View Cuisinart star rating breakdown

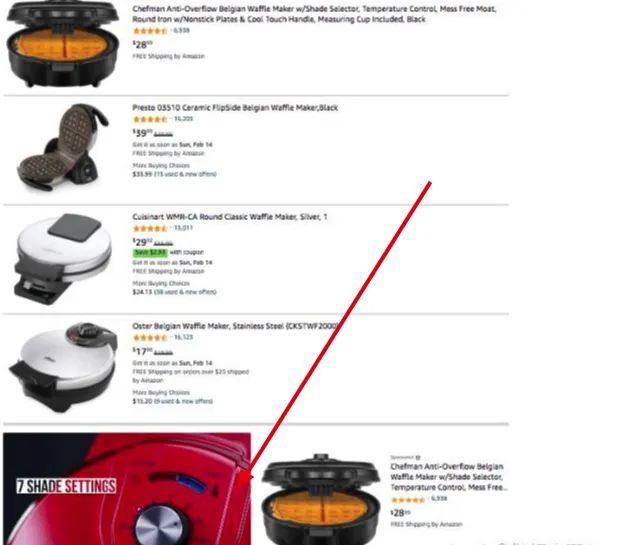point(150,228)
